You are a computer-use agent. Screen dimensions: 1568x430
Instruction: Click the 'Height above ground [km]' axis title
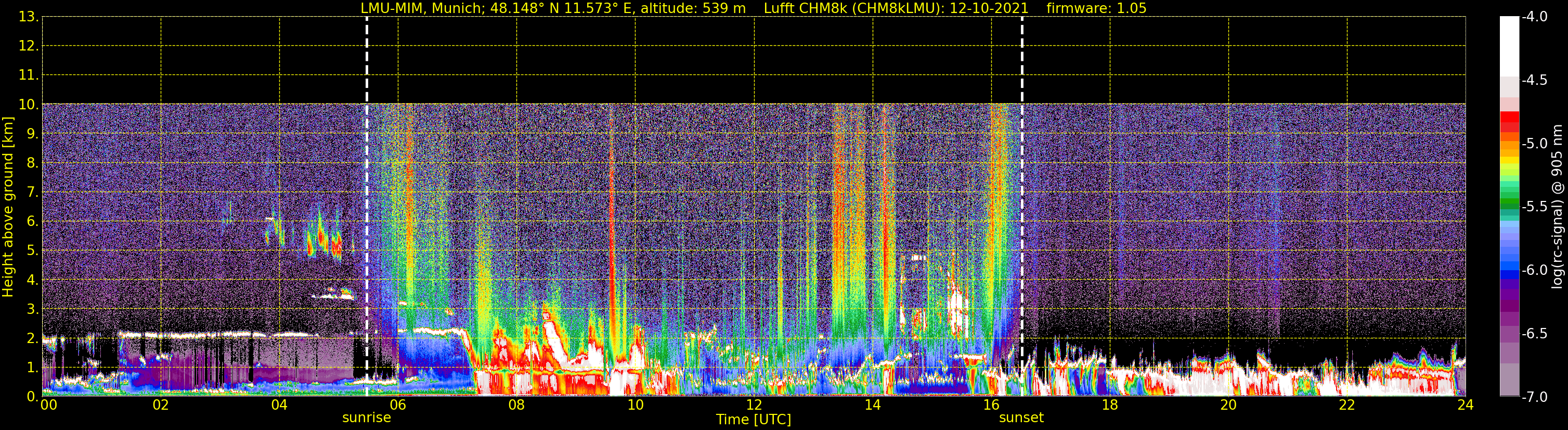click(x=8, y=207)
